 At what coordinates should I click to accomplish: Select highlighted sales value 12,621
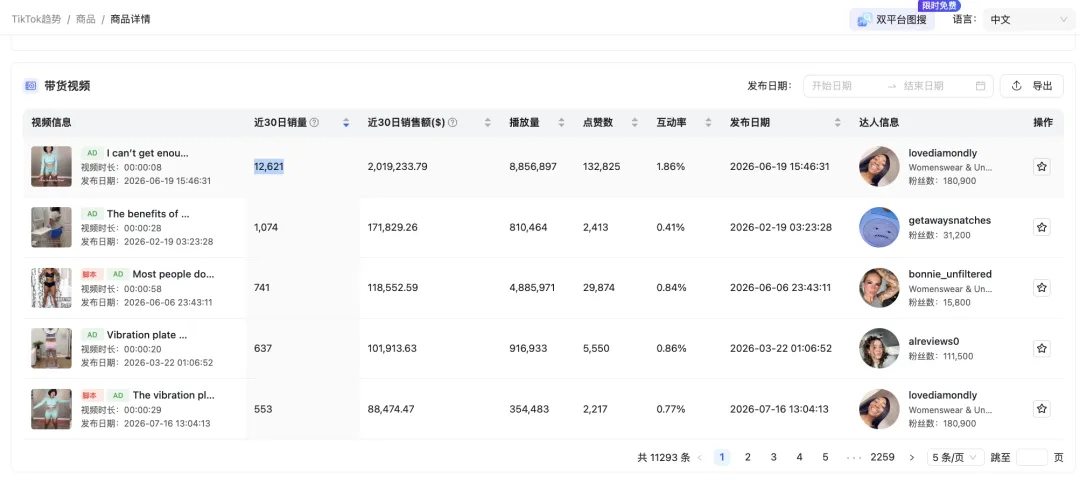click(x=269, y=167)
